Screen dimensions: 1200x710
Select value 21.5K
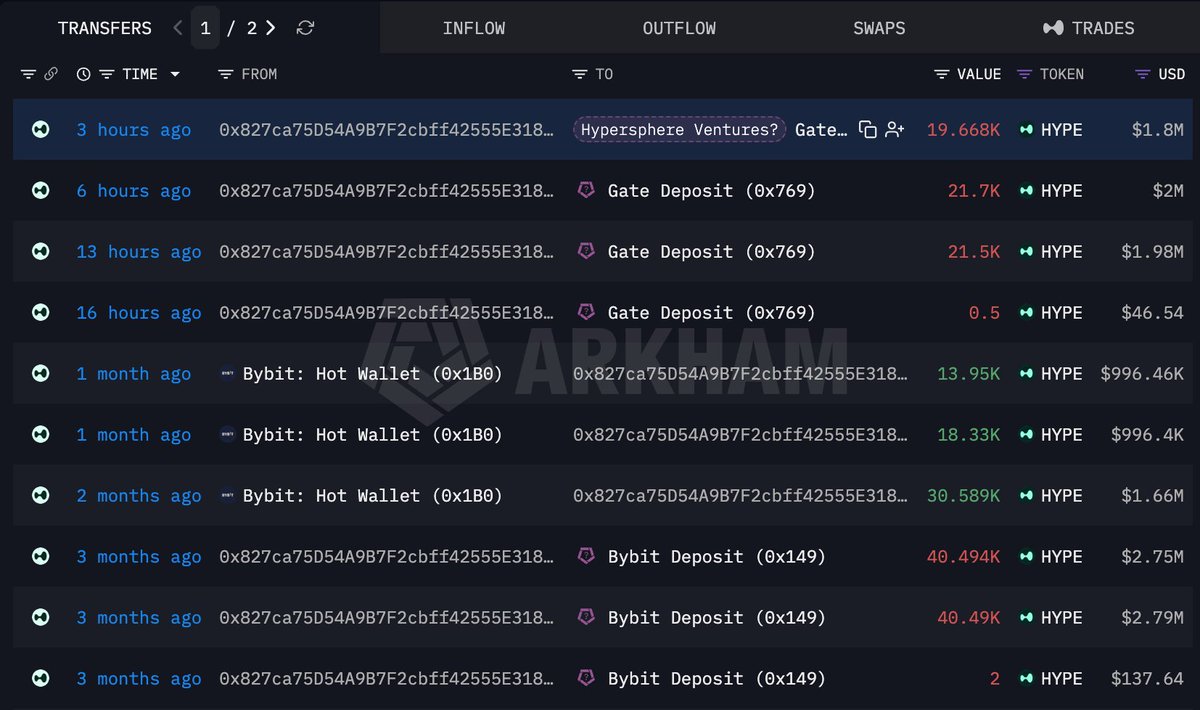974,252
